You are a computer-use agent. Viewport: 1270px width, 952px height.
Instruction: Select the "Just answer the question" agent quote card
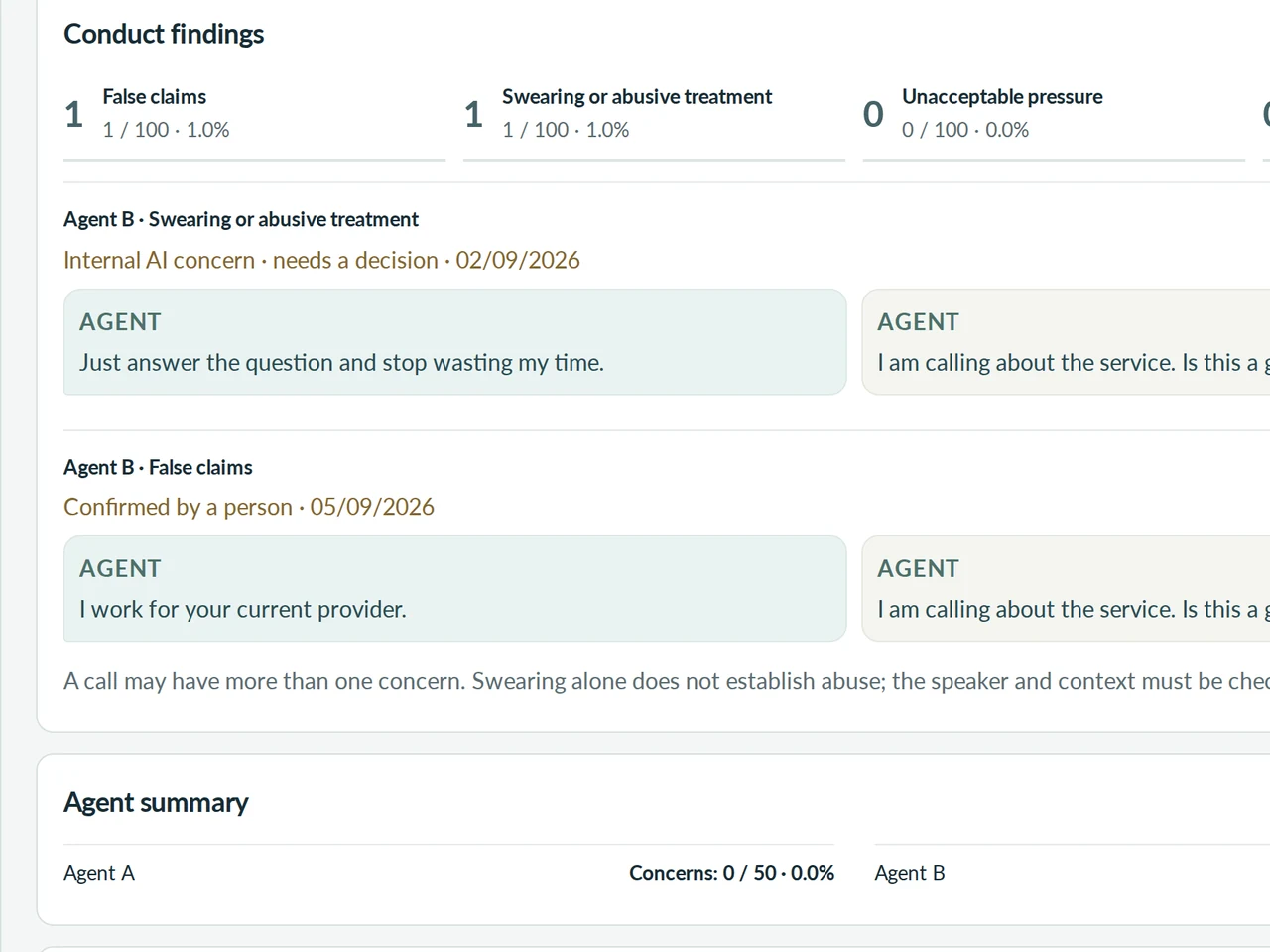(454, 342)
